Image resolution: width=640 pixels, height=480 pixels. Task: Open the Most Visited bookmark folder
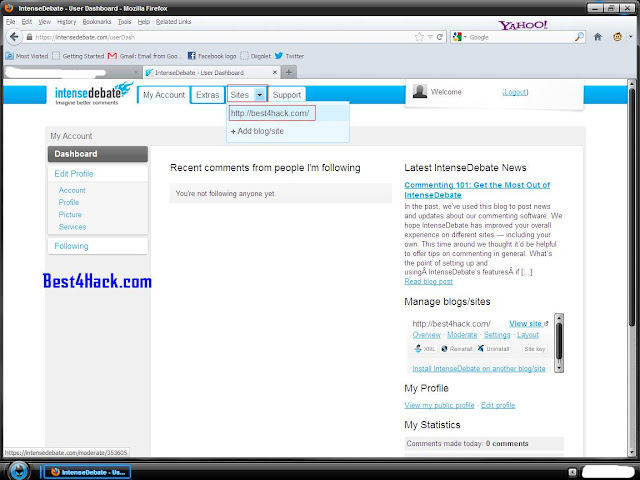27,56
